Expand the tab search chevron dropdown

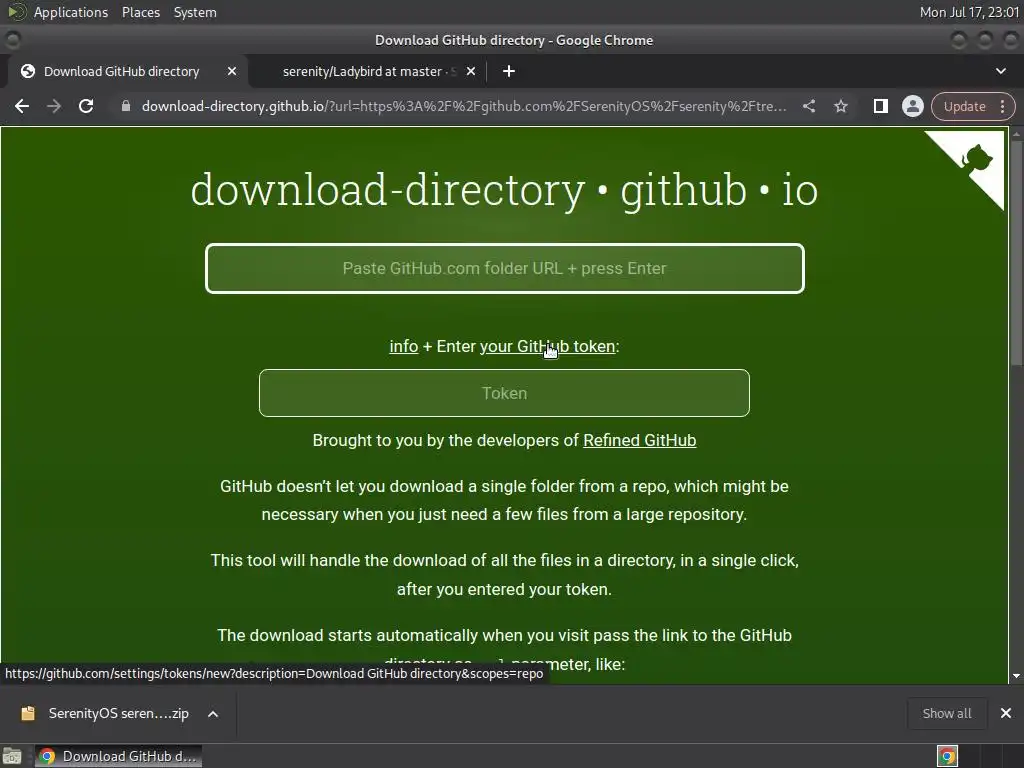(1000, 71)
